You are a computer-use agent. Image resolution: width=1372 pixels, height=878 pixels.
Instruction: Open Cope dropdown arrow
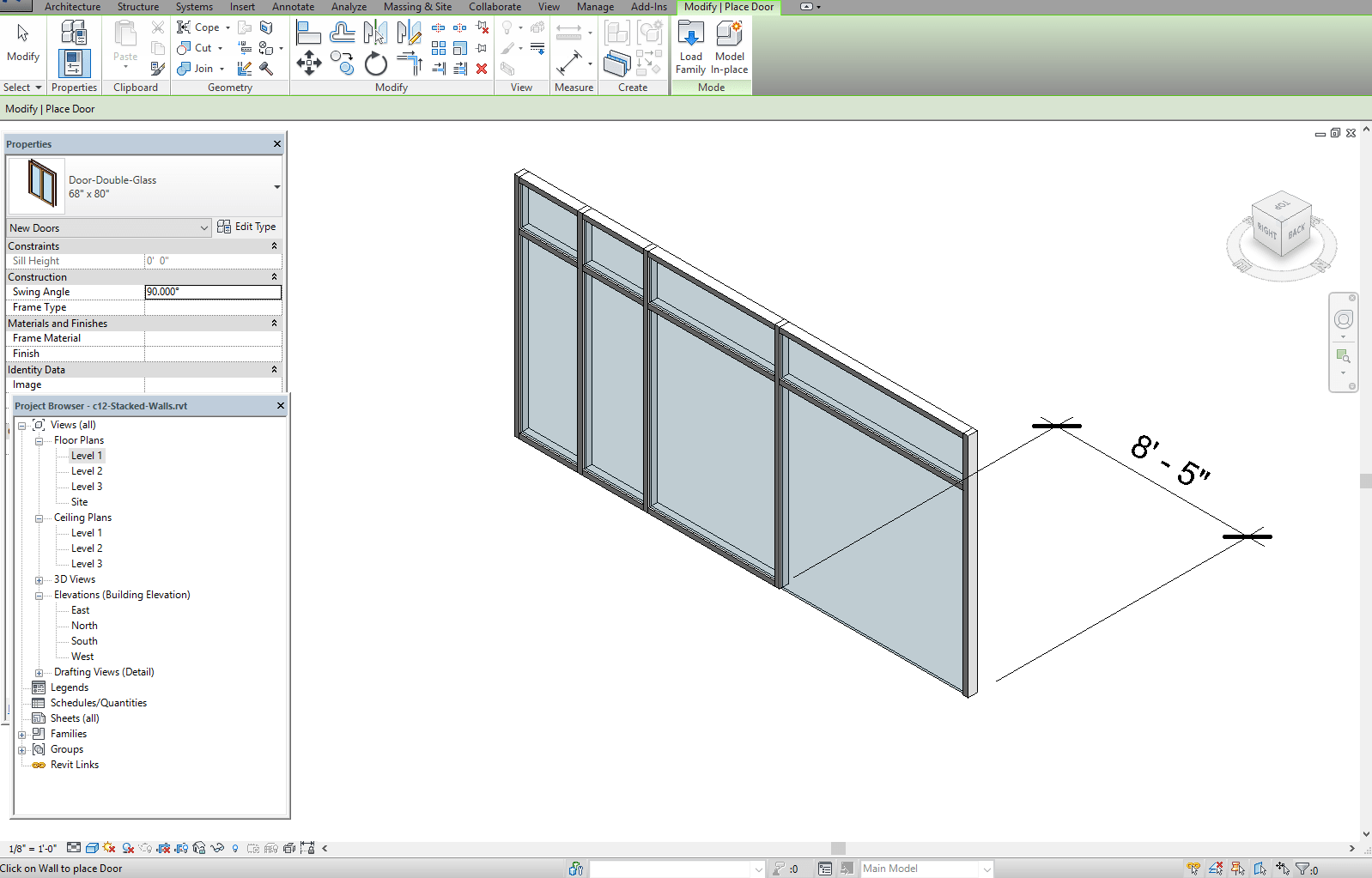coord(228,28)
